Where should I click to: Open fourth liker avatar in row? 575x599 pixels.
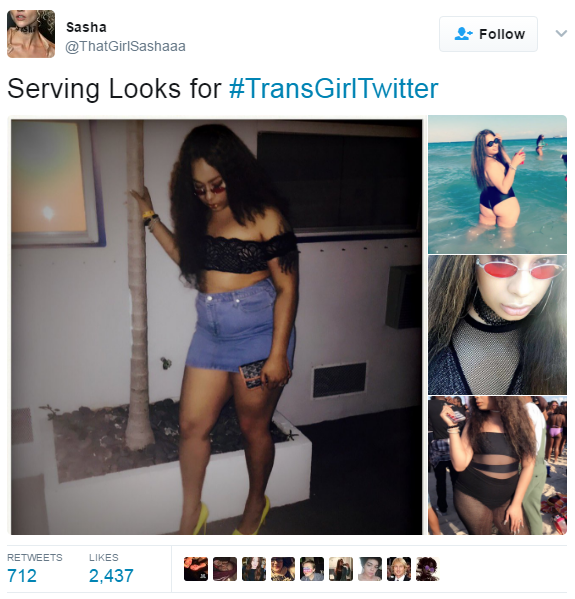283,569
